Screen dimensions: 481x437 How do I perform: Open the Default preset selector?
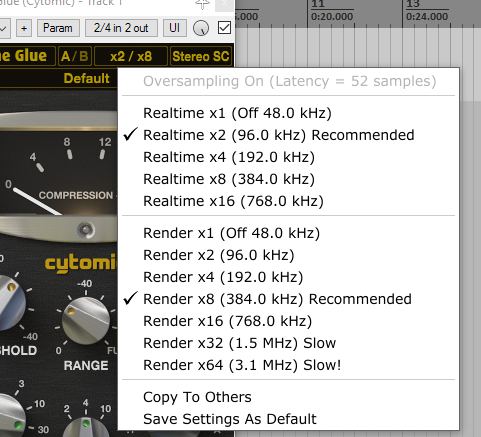coord(86,78)
